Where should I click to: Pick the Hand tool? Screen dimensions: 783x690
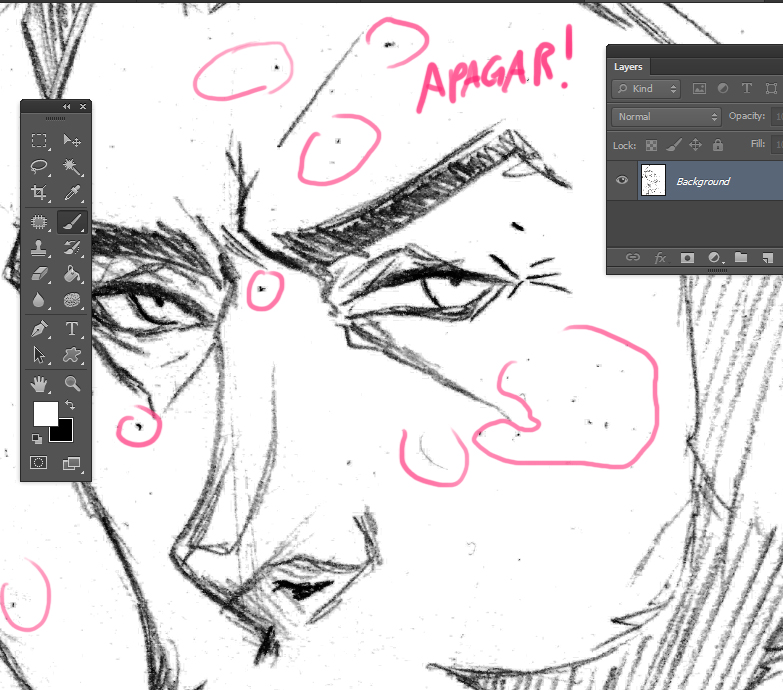39,383
